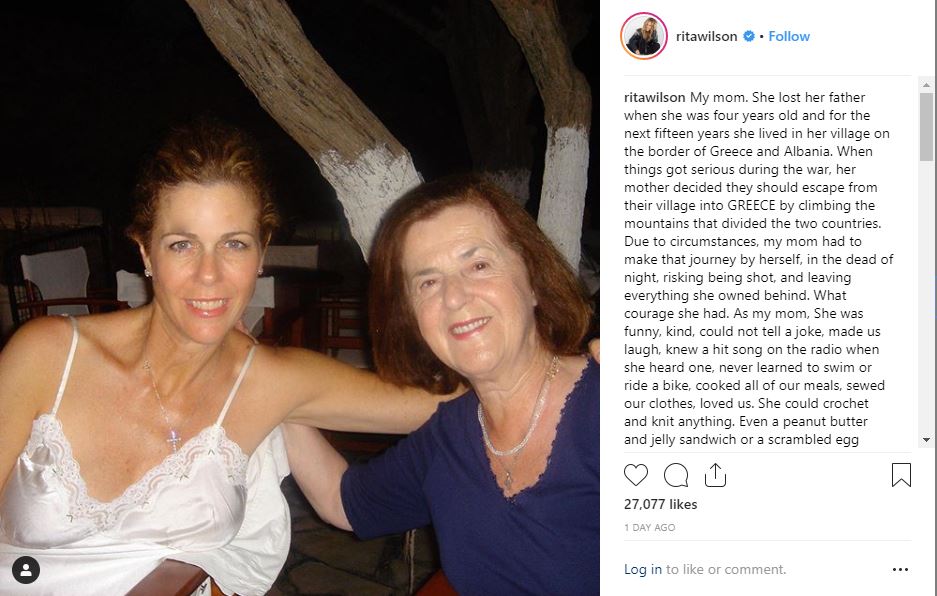937x596 pixels.
Task: Click the caption scrollbar down arrow
Action: point(926,439)
